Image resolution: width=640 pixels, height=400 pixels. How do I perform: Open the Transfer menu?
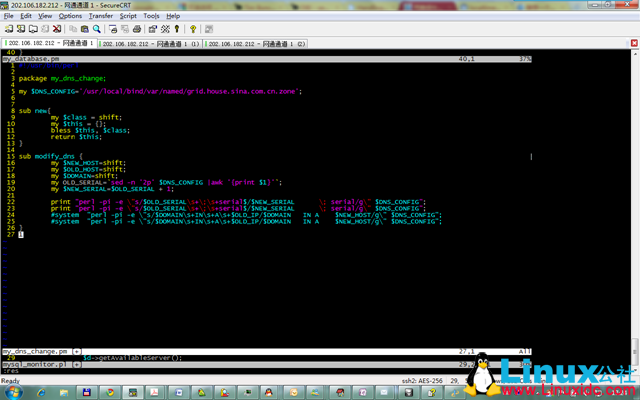pos(100,16)
